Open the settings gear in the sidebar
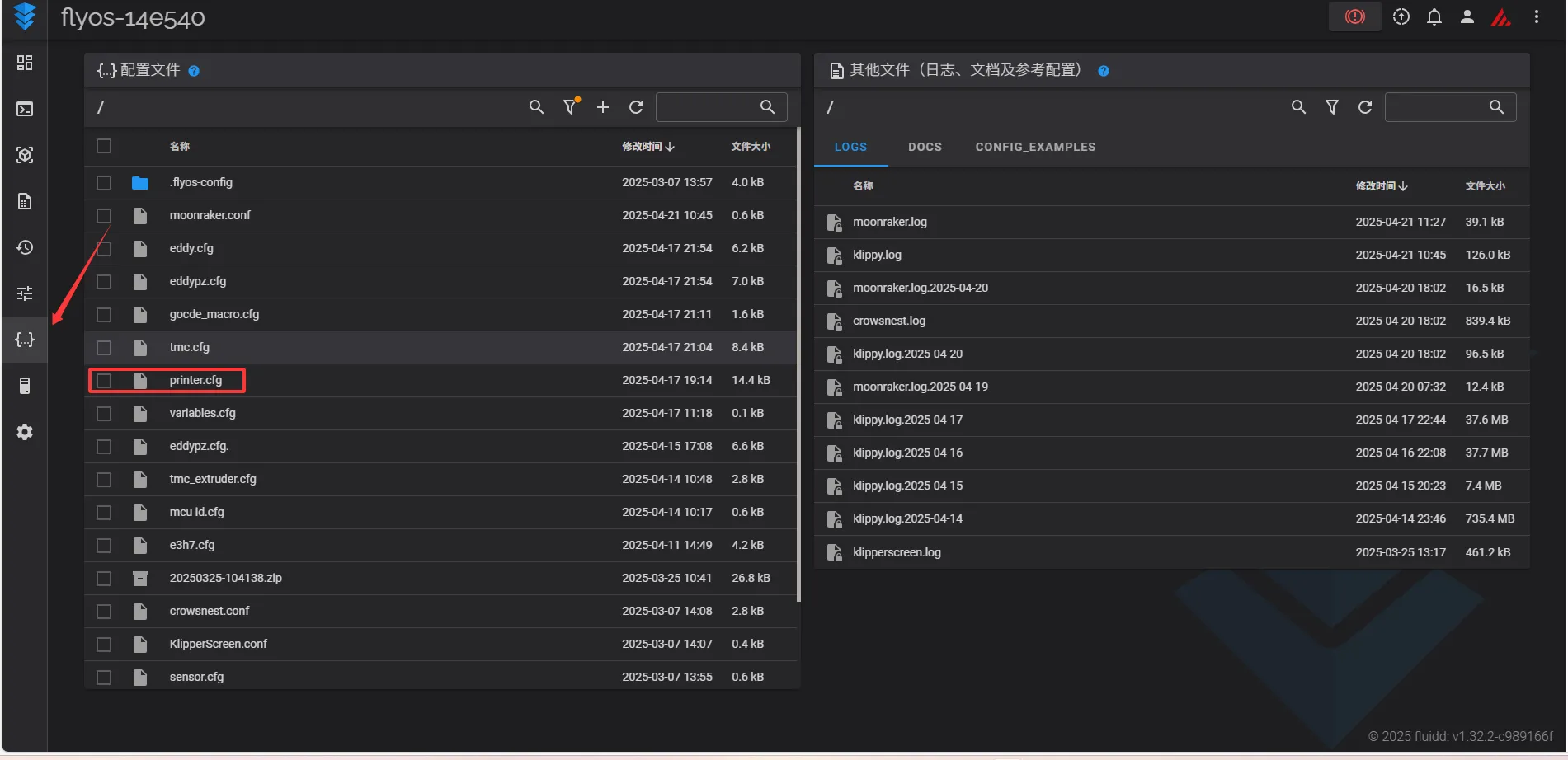This screenshot has height=760, width=1568. coord(25,432)
